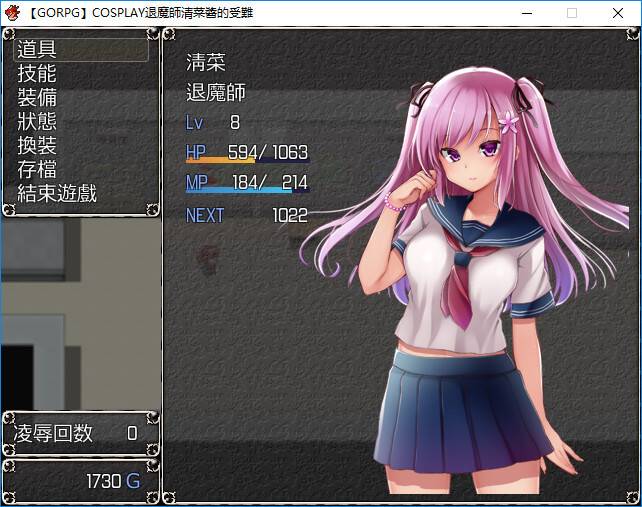Open the 技能 skills menu

(37, 74)
